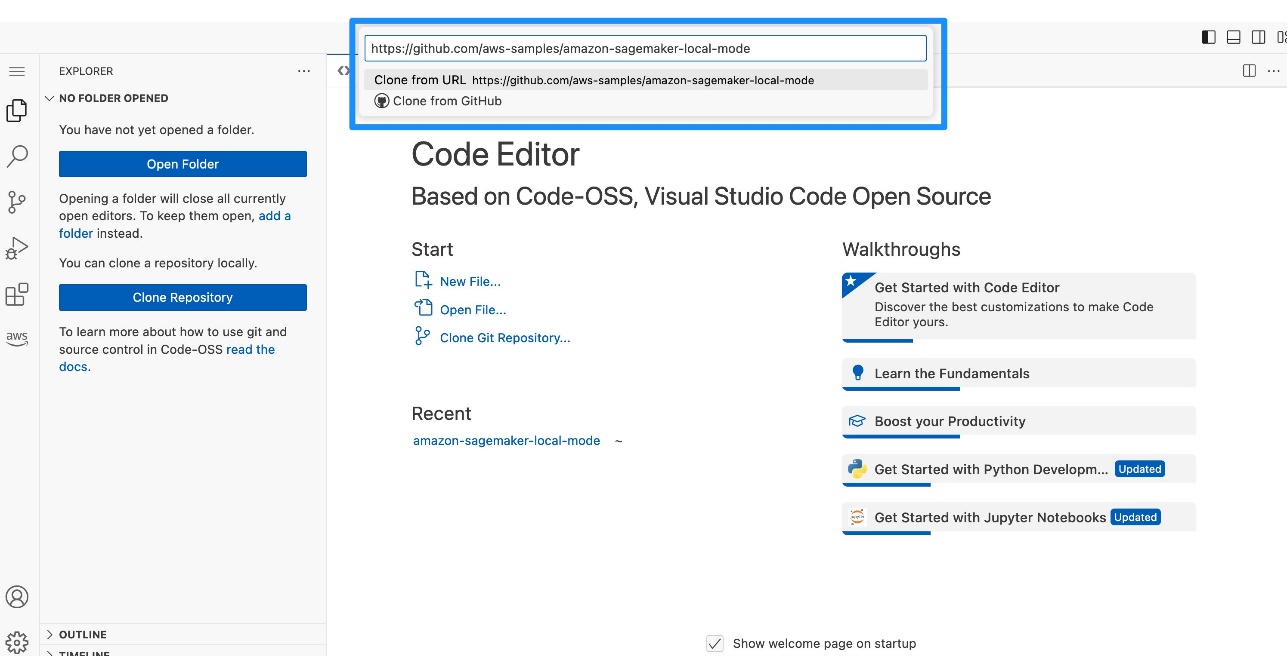Open recent amazon-sagemaker-local-mode folder
This screenshot has height=656, width=1287.
(x=507, y=440)
